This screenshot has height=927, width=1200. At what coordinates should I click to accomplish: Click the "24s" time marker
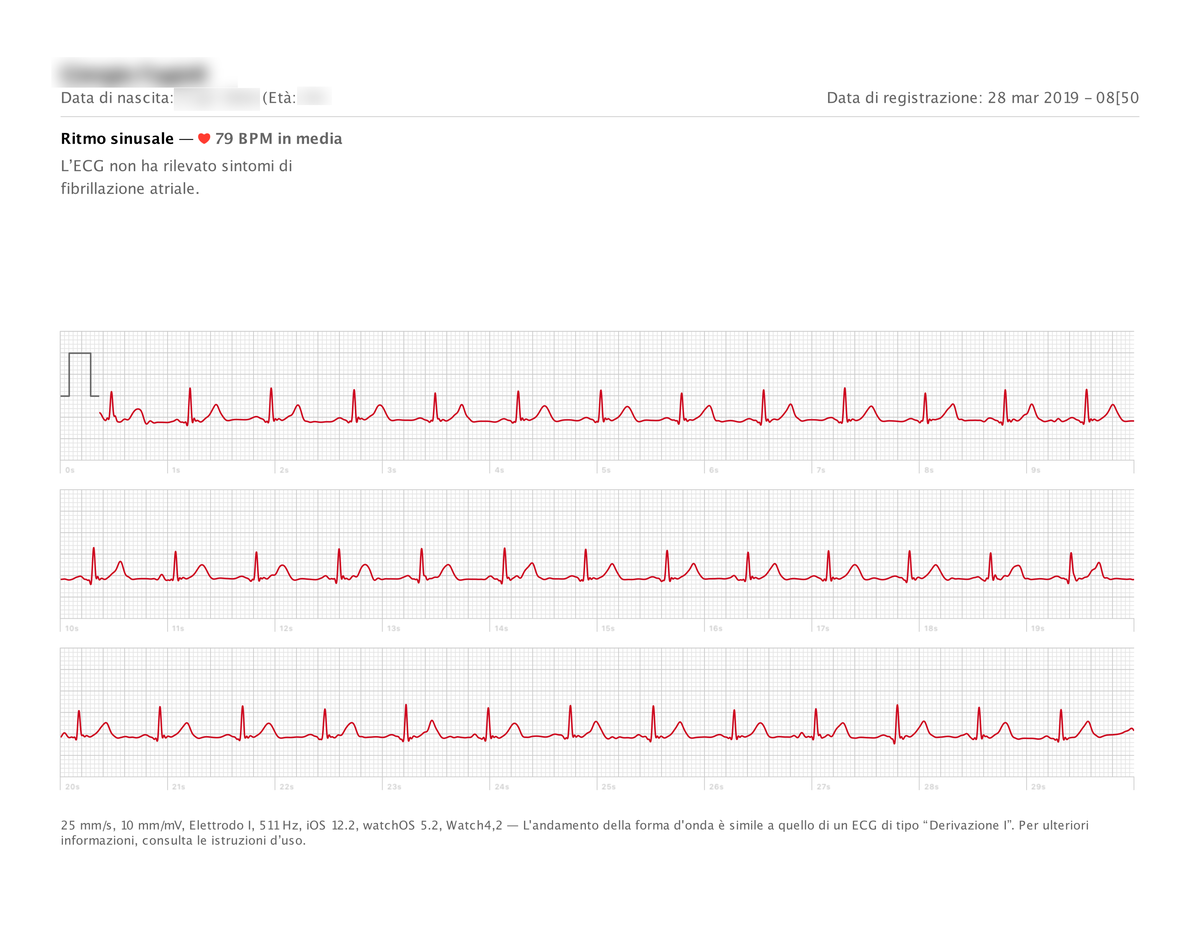502,787
